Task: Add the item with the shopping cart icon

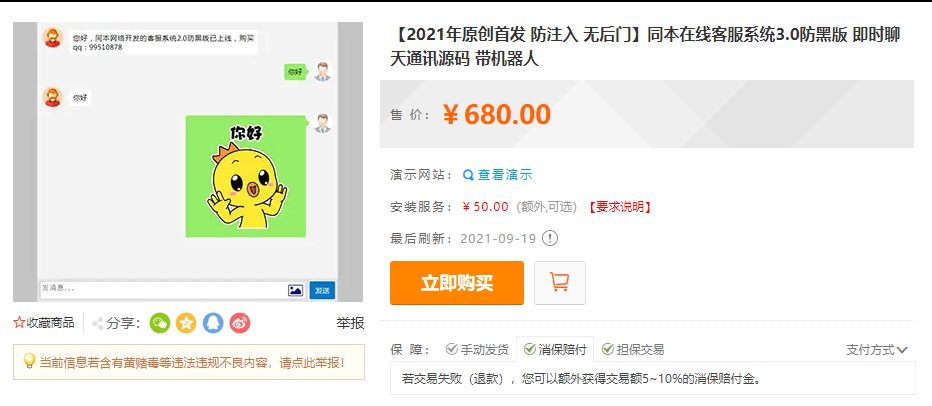Action: point(560,282)
